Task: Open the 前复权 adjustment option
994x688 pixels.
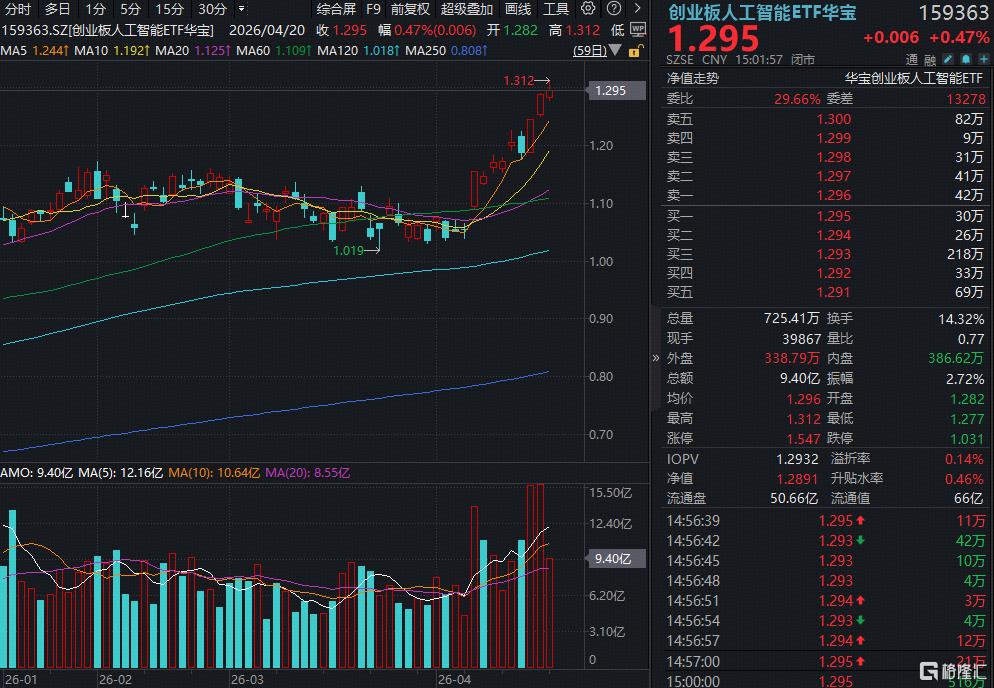Action: [x=410, y=9]
